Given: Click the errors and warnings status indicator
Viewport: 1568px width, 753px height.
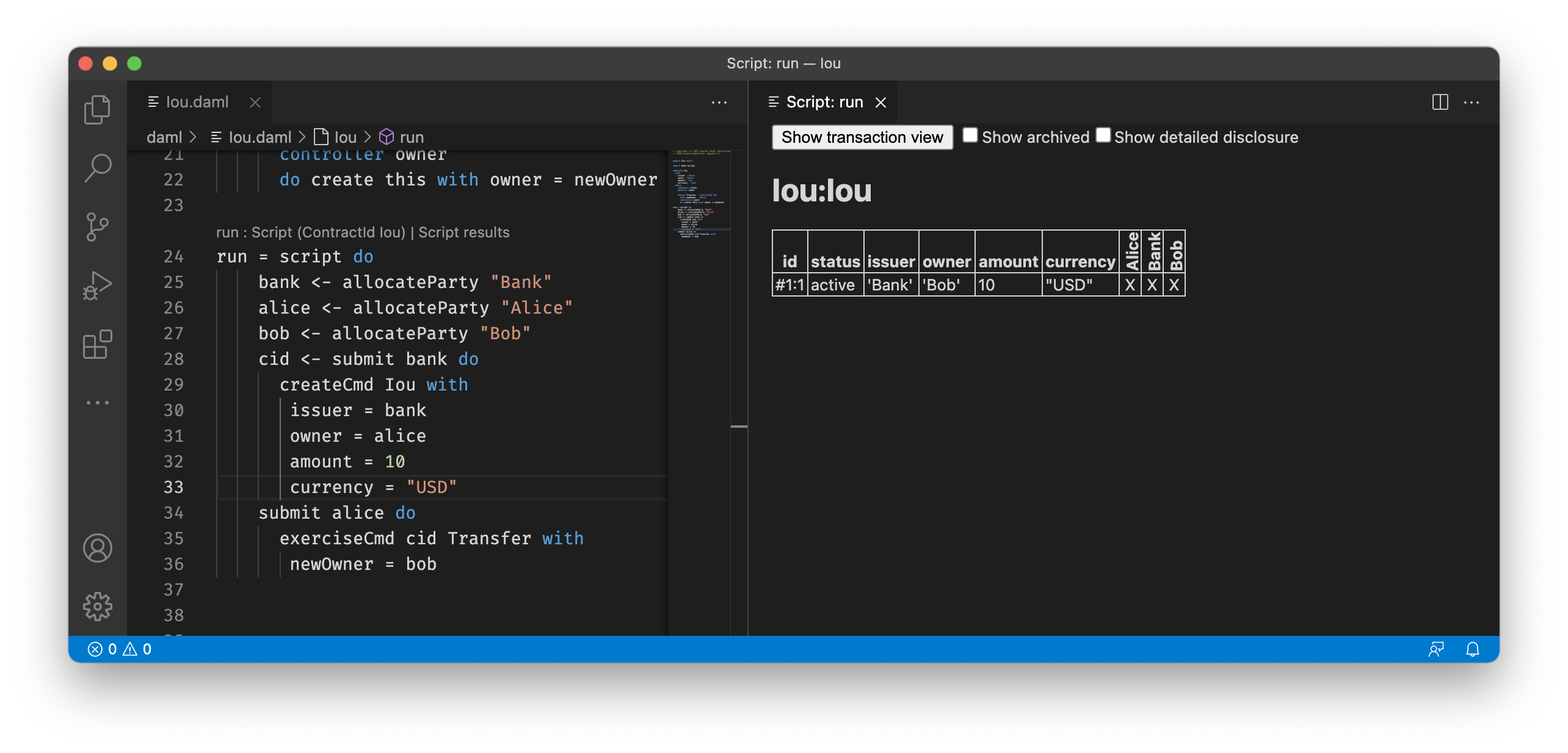Looking at the screenshot, I should coord(120,649).
